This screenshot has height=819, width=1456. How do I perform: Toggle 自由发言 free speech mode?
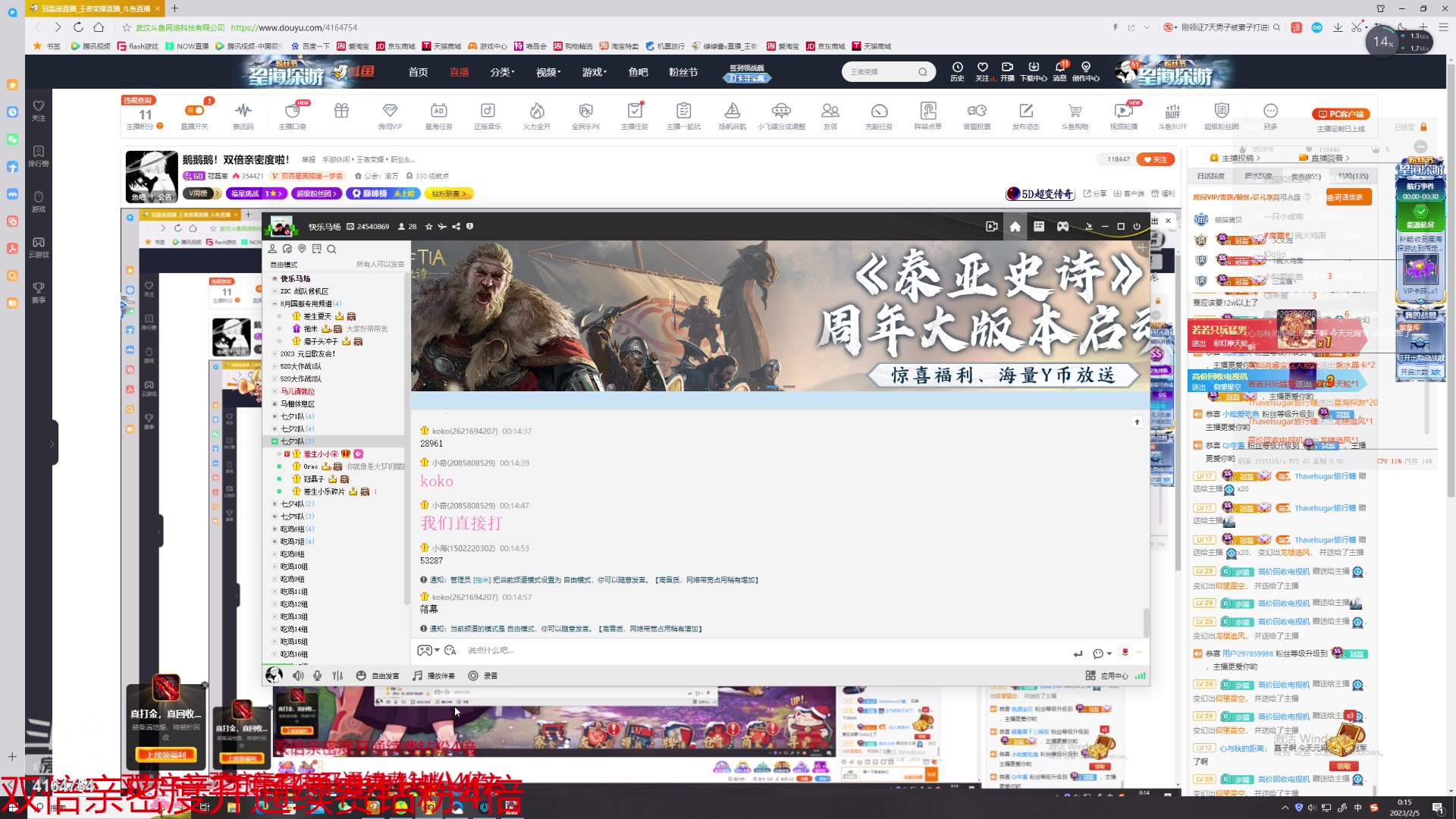(x=378, y=676)
